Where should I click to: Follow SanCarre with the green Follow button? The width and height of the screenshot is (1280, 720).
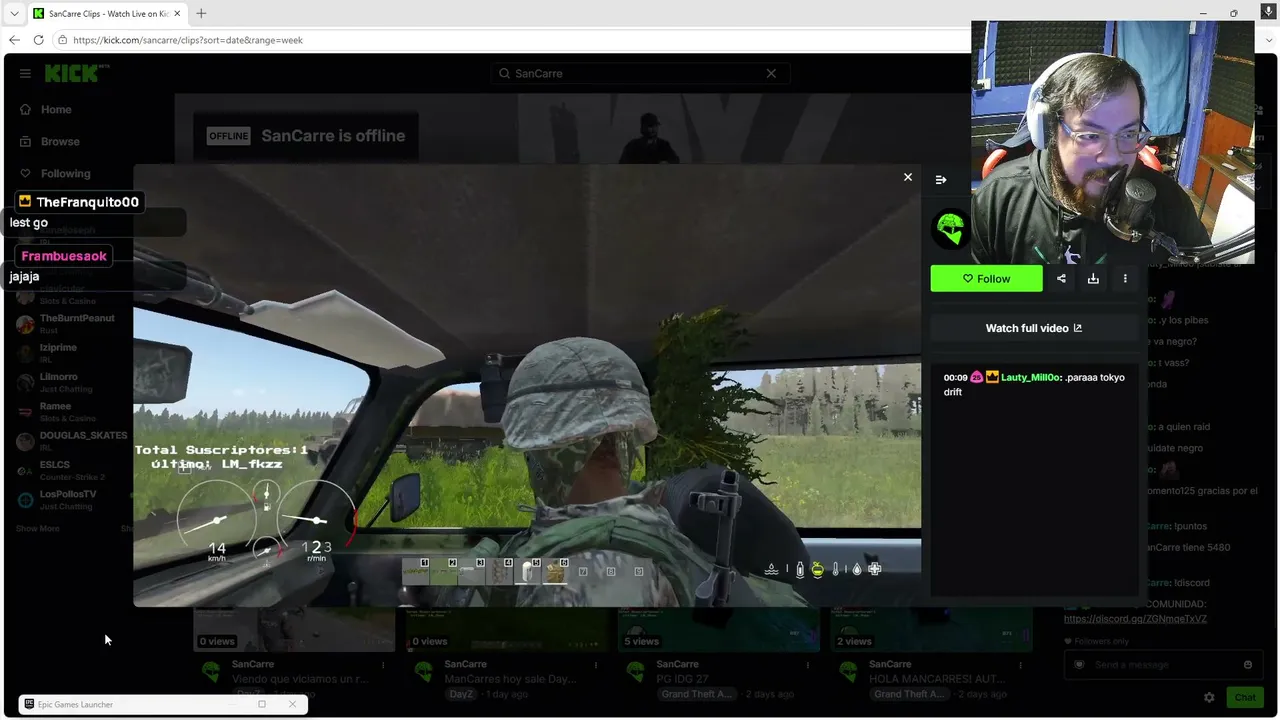(986, 279)
